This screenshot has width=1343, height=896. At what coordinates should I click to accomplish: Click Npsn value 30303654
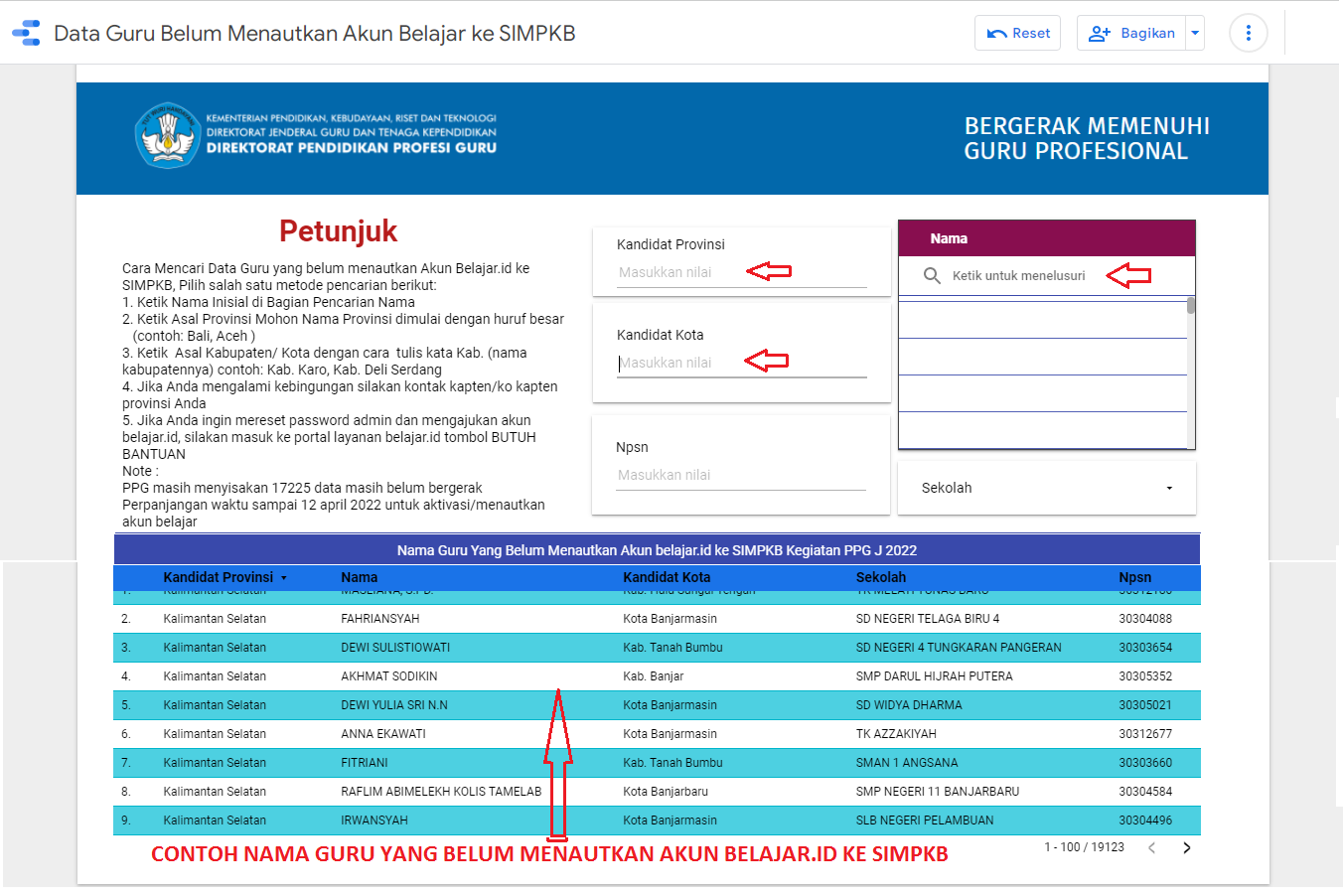click(1145, 648)
